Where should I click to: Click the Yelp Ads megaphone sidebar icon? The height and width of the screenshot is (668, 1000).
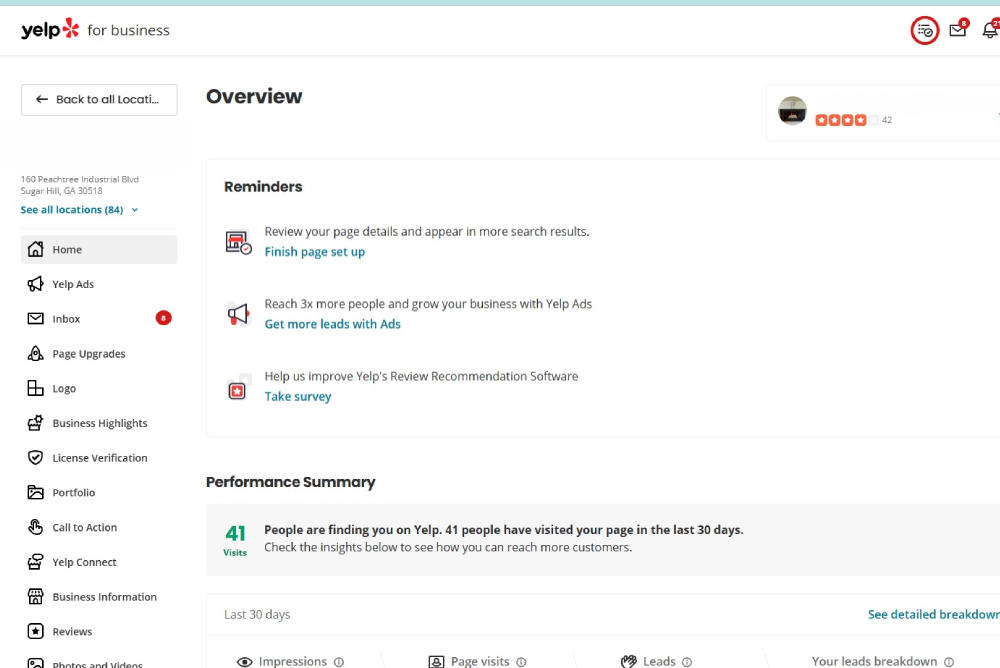click(x=36, y=284)
